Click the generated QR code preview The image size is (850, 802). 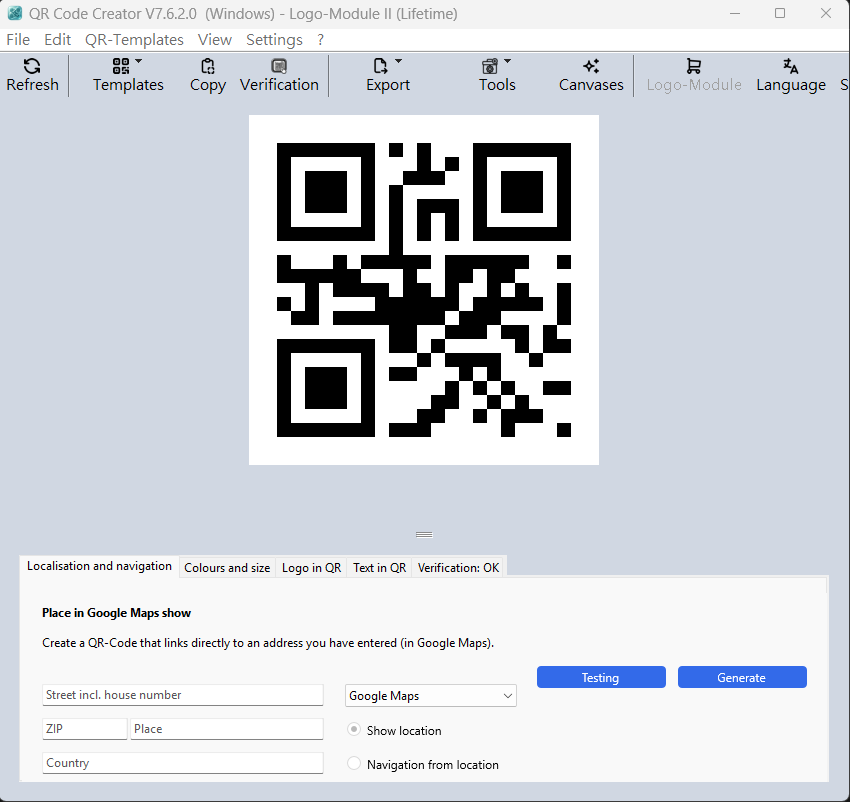click(424, 290)
